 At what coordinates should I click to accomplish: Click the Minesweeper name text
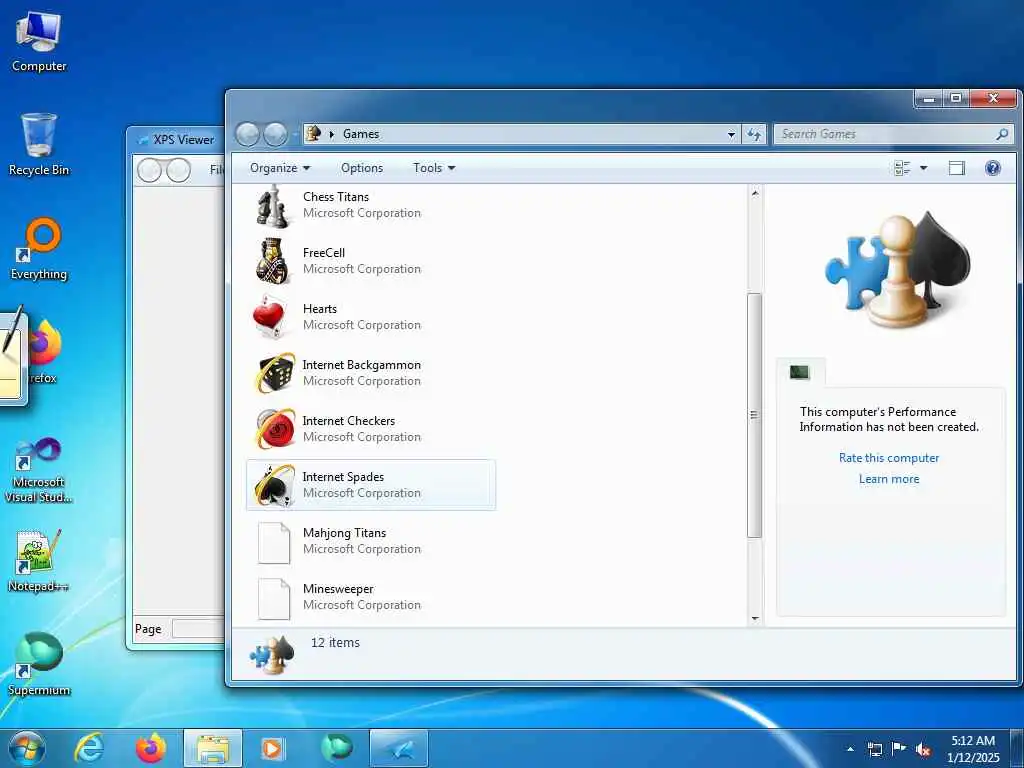pyautogui.click(x=338, y=589)
